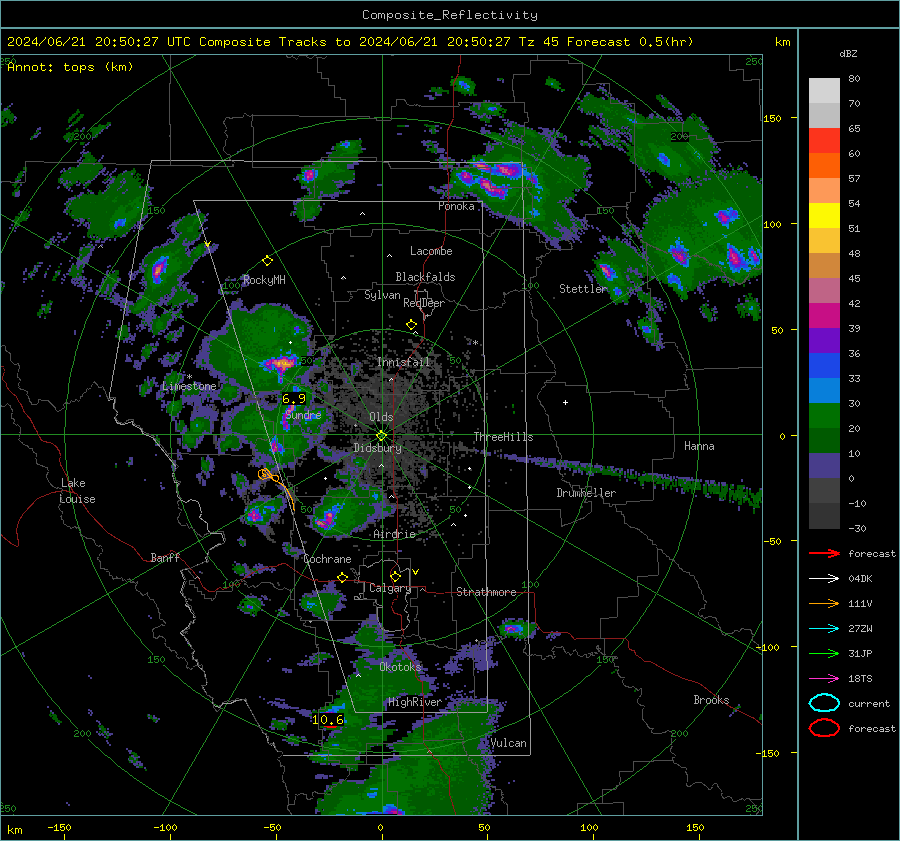Click the dBZ legend heading

click(848, 53)
